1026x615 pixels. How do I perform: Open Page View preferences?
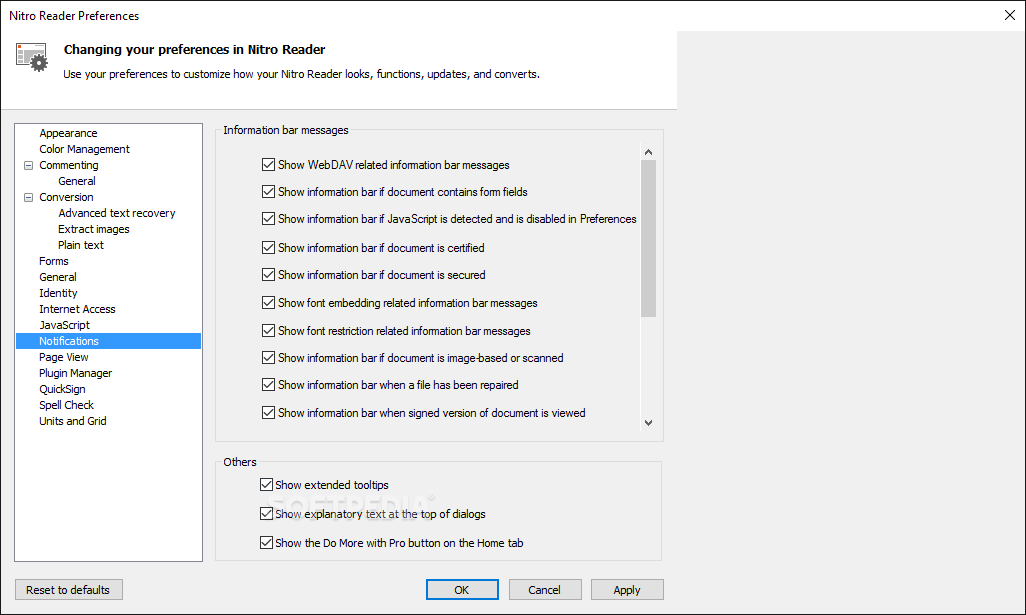[63, 357]
